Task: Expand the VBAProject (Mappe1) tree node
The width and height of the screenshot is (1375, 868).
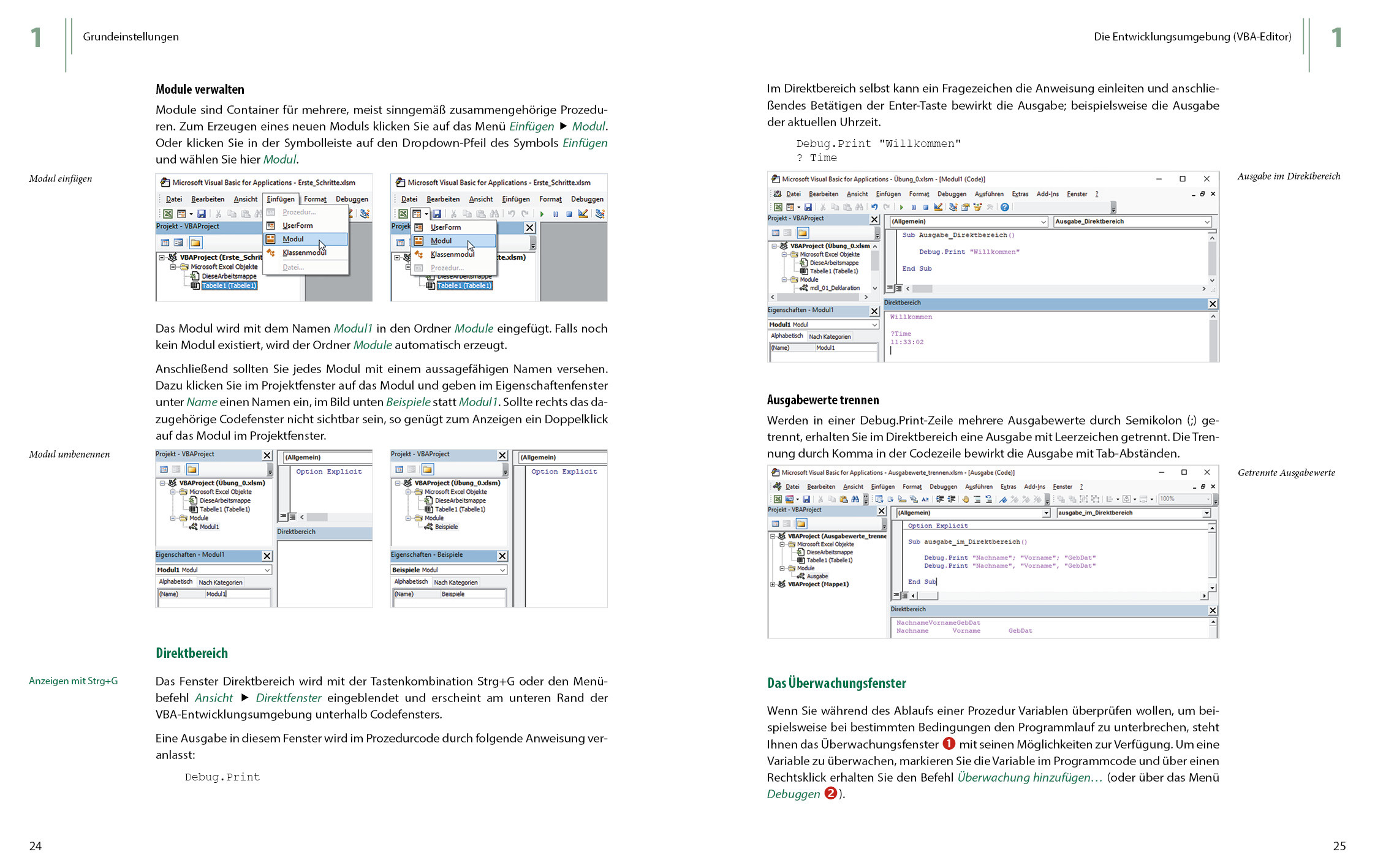Action: (x=772, y=584)
